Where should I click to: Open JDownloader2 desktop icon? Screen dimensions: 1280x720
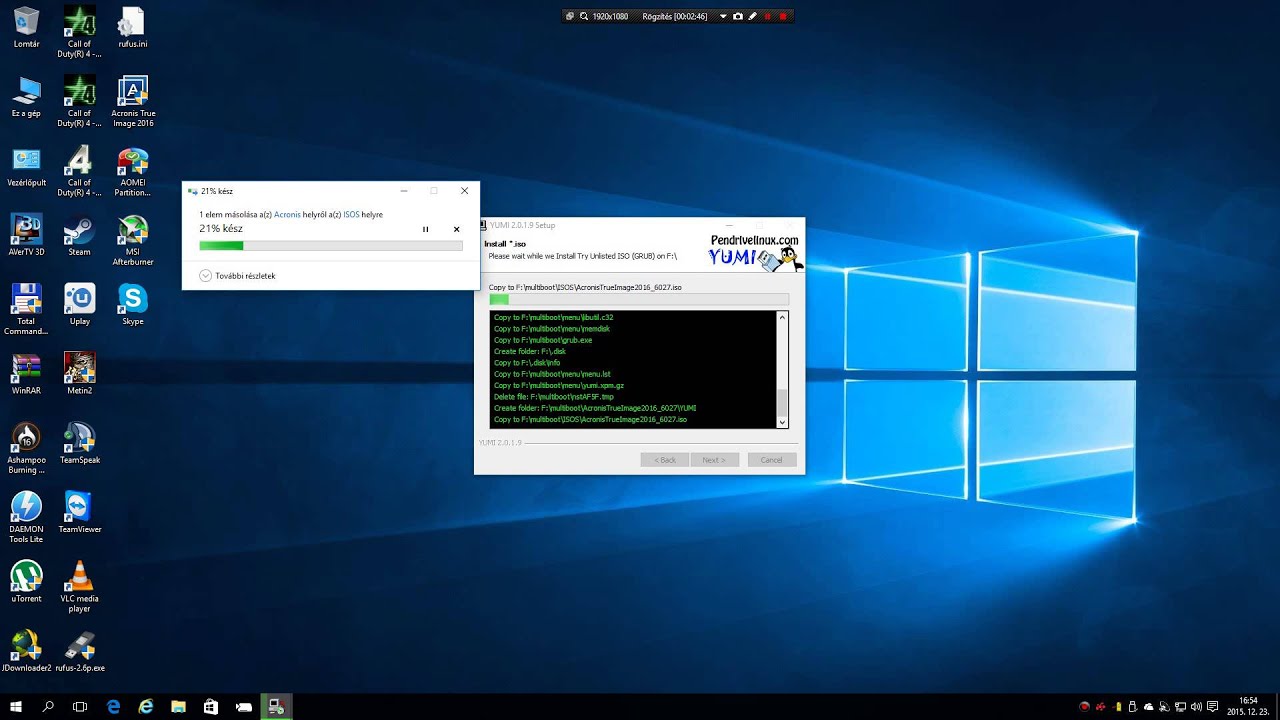[x=27, y=650]
